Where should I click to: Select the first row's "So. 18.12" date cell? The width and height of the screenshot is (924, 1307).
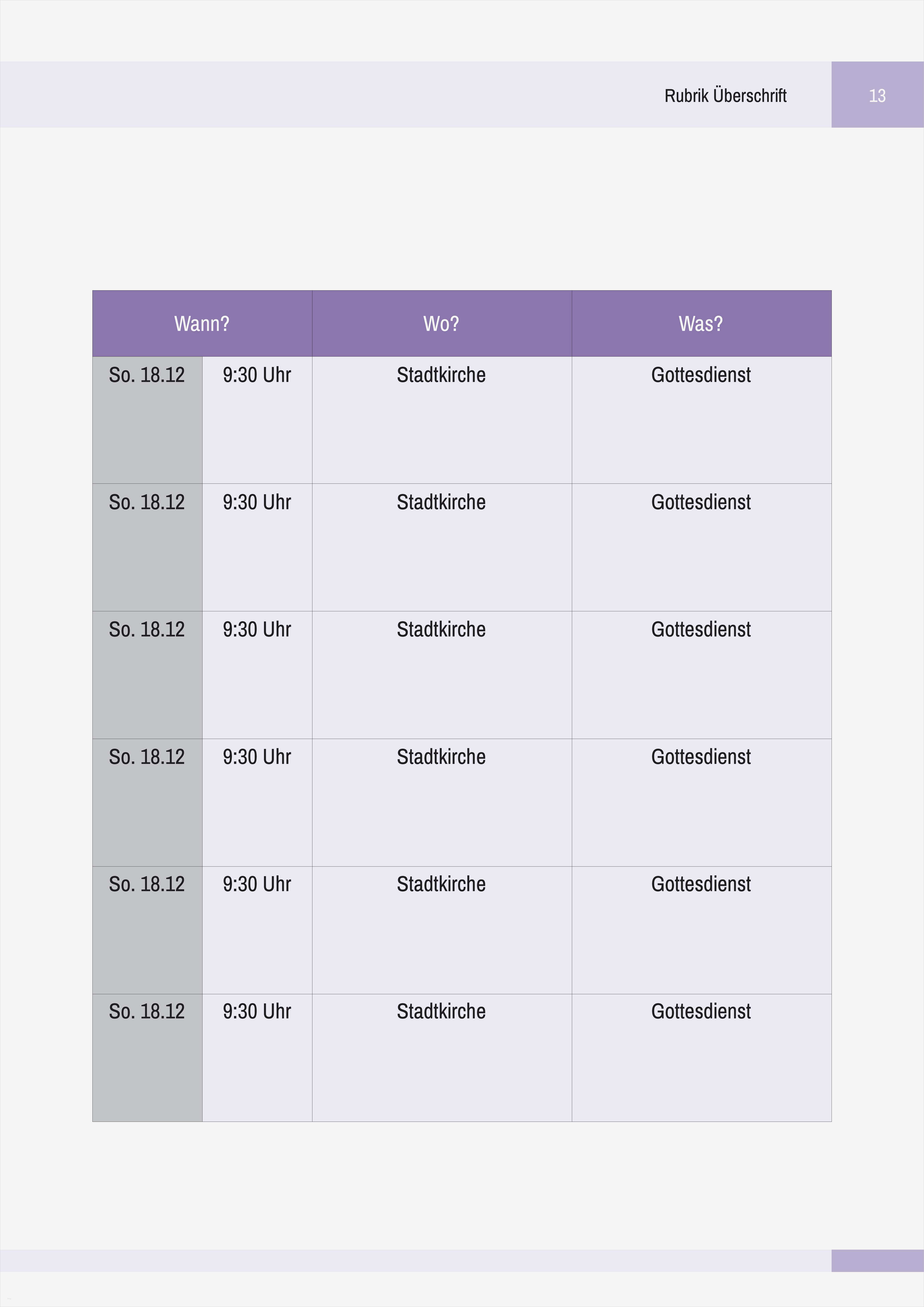coord(147,375)
